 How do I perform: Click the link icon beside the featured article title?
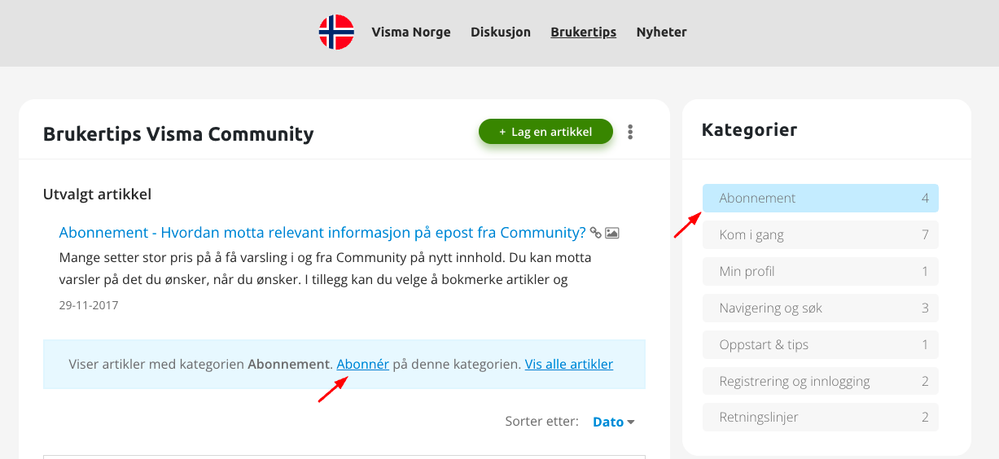(x=596, y=233)
